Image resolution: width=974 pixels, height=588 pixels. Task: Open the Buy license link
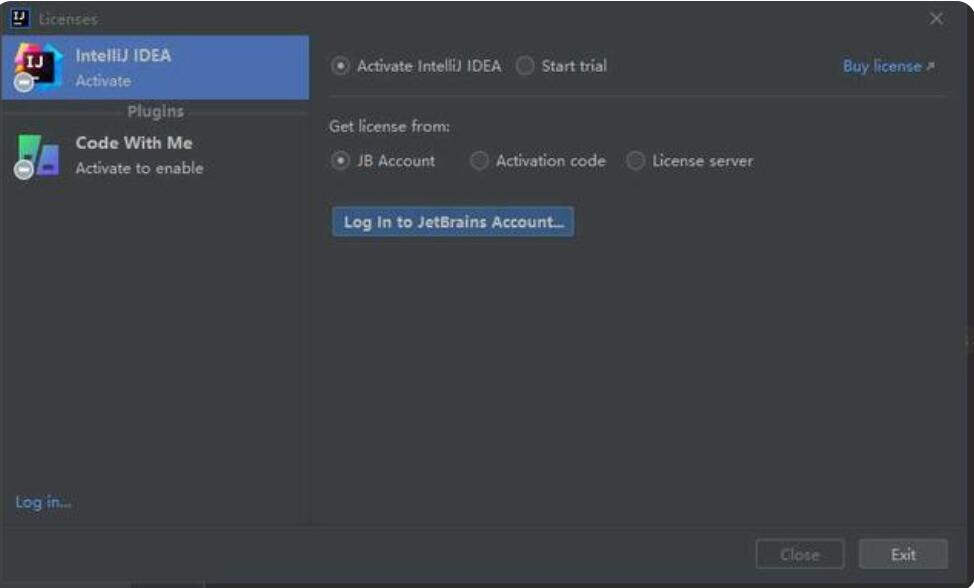[881, 66]
